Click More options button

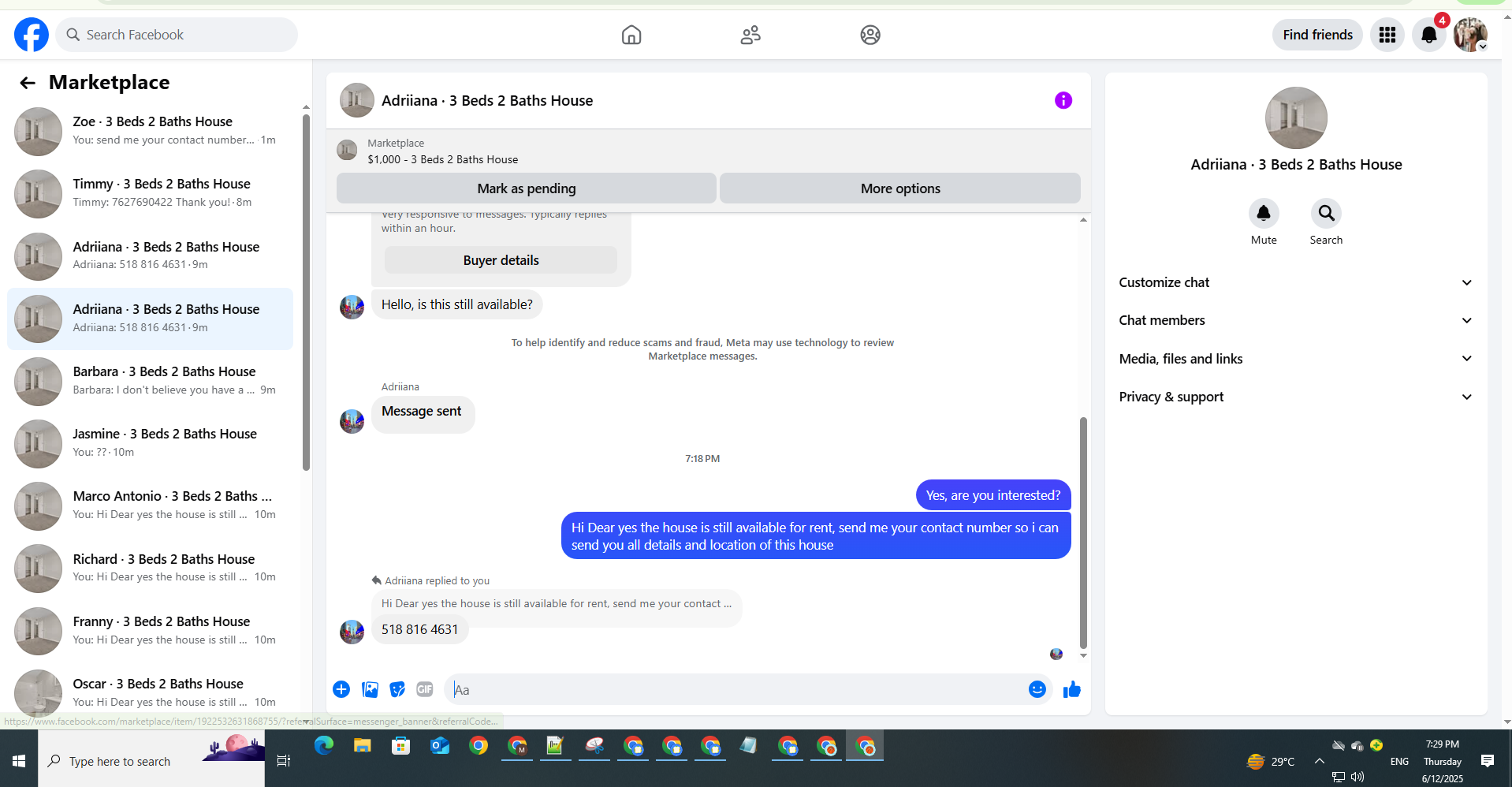pyautogui.click(x=900, y=188)
